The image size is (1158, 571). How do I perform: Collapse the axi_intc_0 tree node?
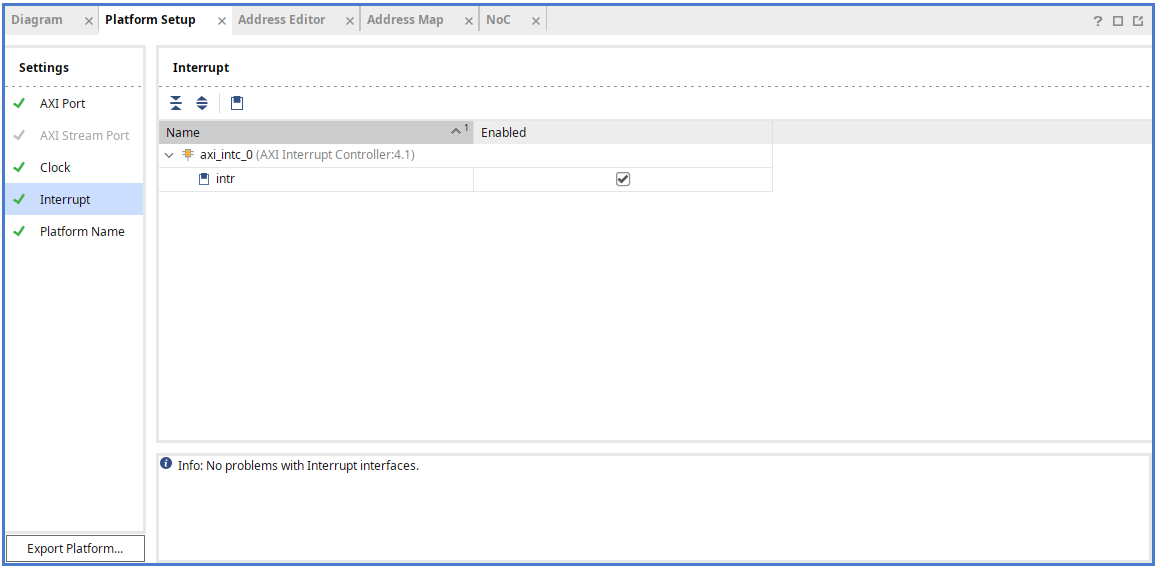tap(169, 156)
